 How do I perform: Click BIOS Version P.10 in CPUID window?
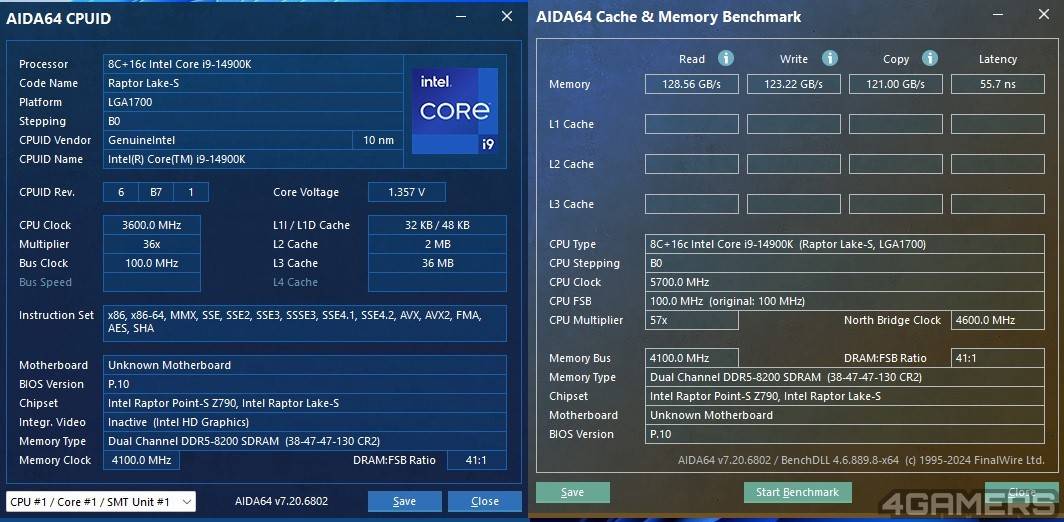[x=305, y=384]
